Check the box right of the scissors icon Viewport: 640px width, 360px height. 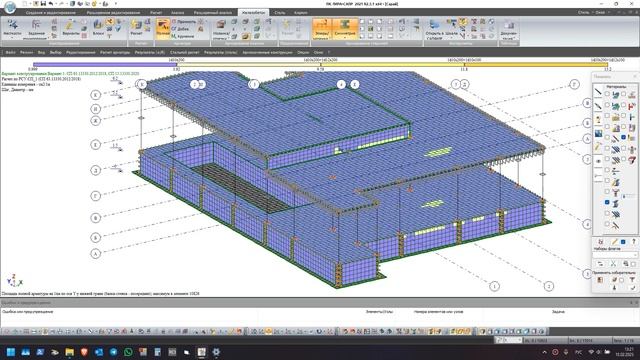[x=633, y=264]
